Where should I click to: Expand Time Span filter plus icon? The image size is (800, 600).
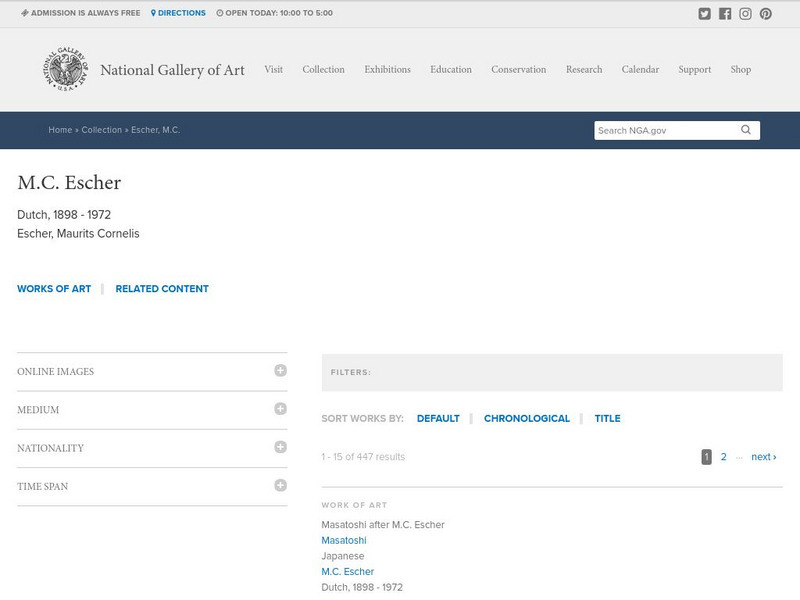(280, 485)
